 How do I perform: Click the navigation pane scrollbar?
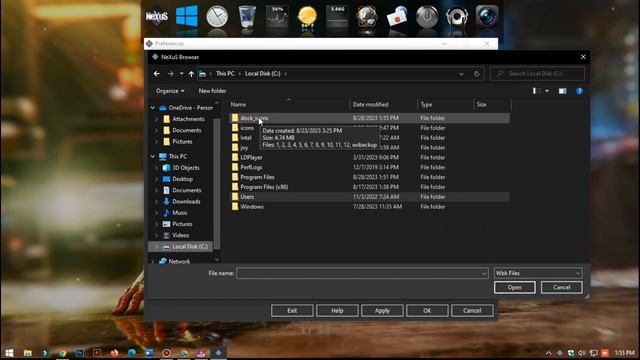coord(217,184)
